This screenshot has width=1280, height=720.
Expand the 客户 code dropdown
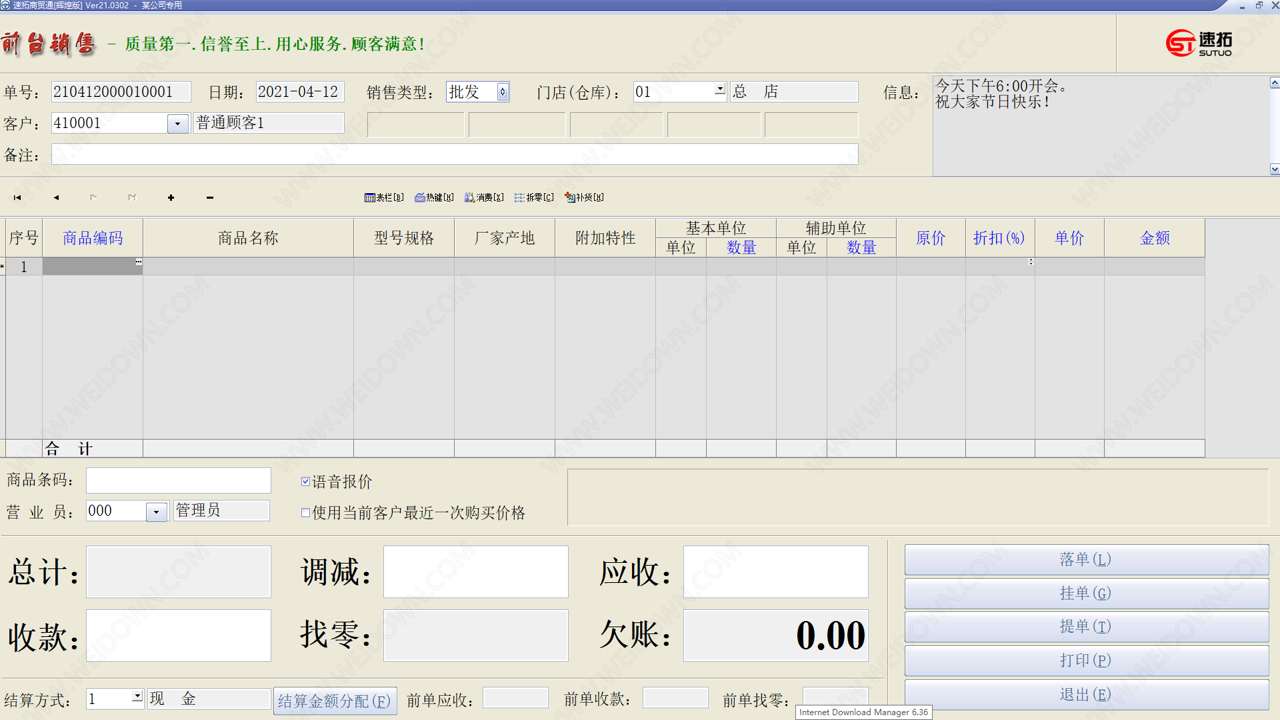[x=178, y=124]
